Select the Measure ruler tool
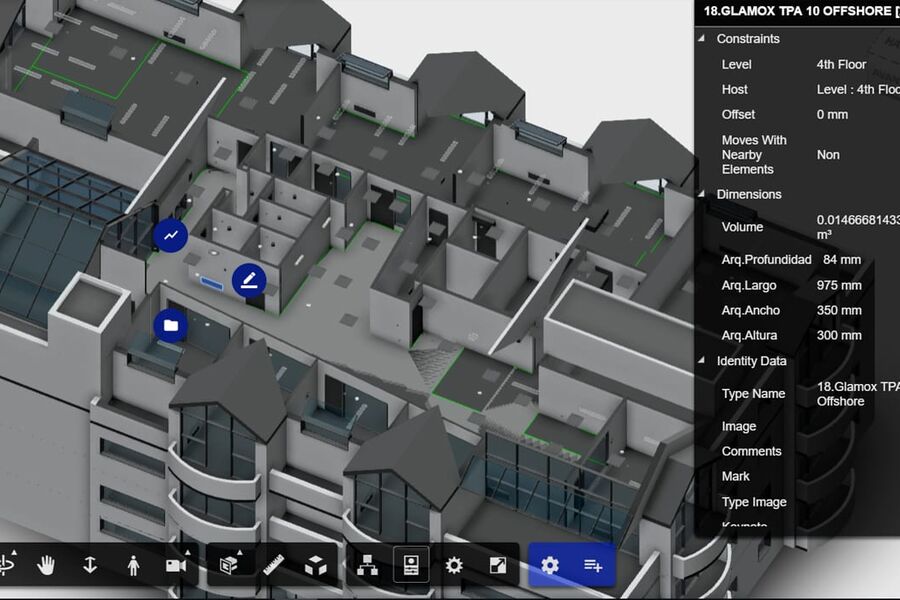The height and width of the screenshot is (600, 900). [x=273, y=565]
